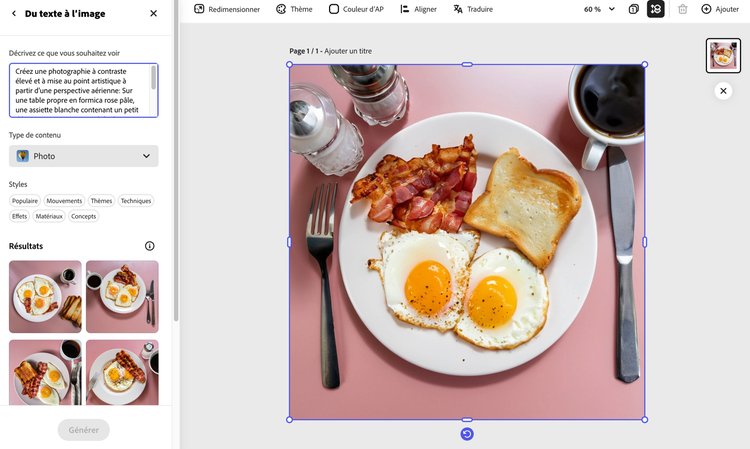
Task: Choose result with bacon on left side of plate
Action: coord(45,372)
